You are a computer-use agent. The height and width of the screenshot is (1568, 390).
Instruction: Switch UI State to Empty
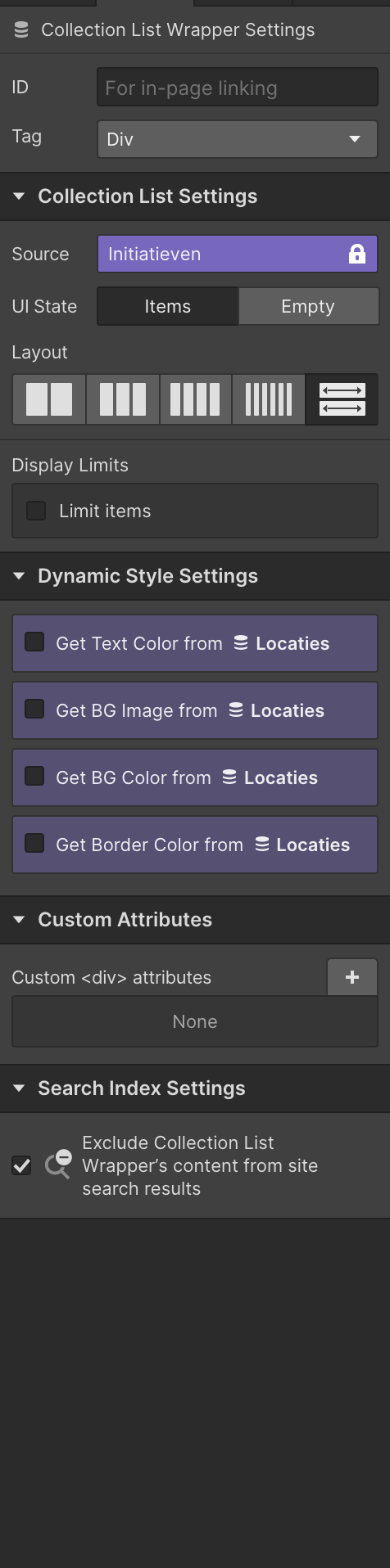coord(308,306)
